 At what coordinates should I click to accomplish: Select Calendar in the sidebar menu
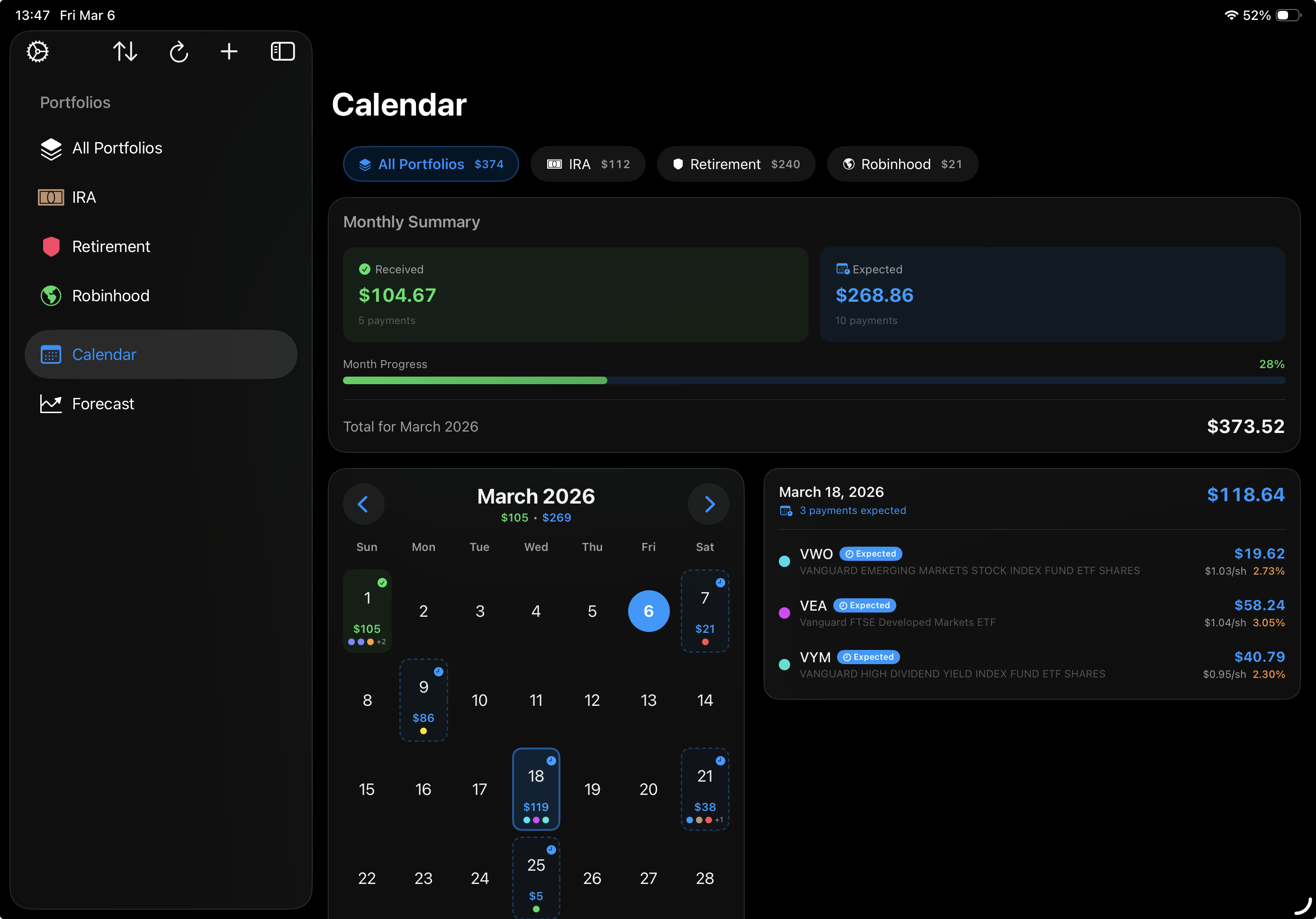click(x=104, y=354)
